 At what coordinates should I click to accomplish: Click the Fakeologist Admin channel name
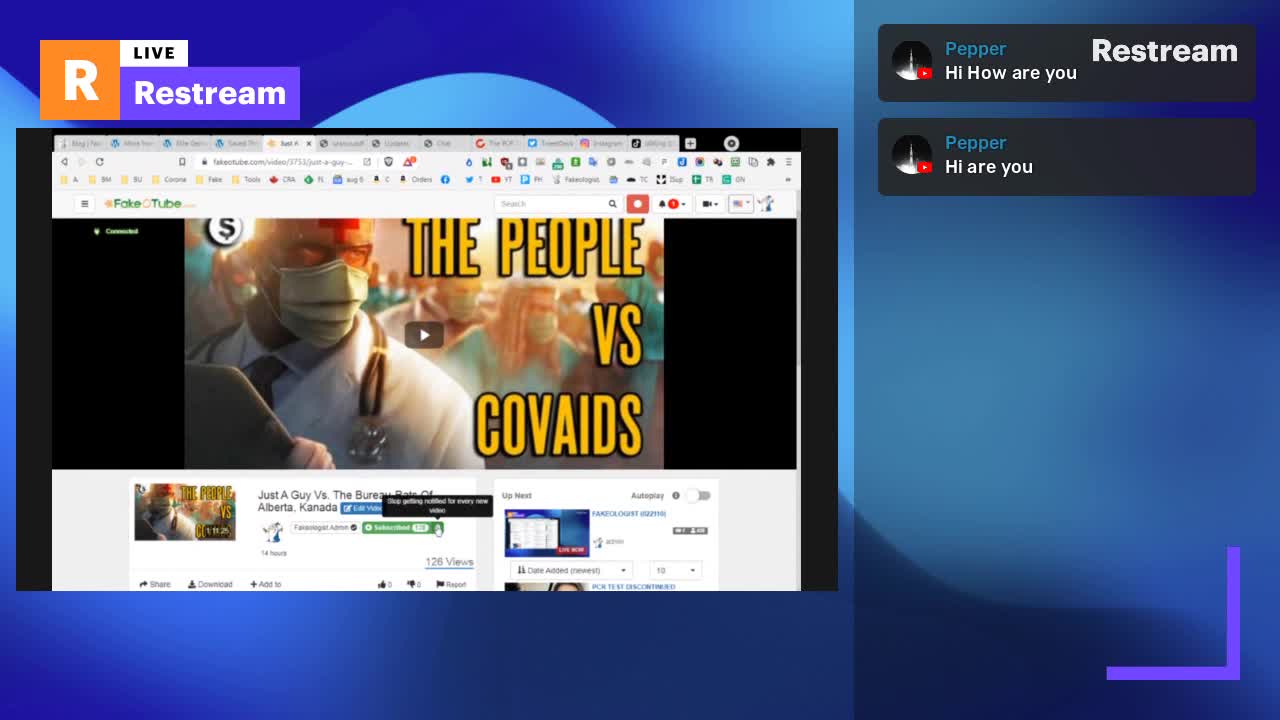324,528
